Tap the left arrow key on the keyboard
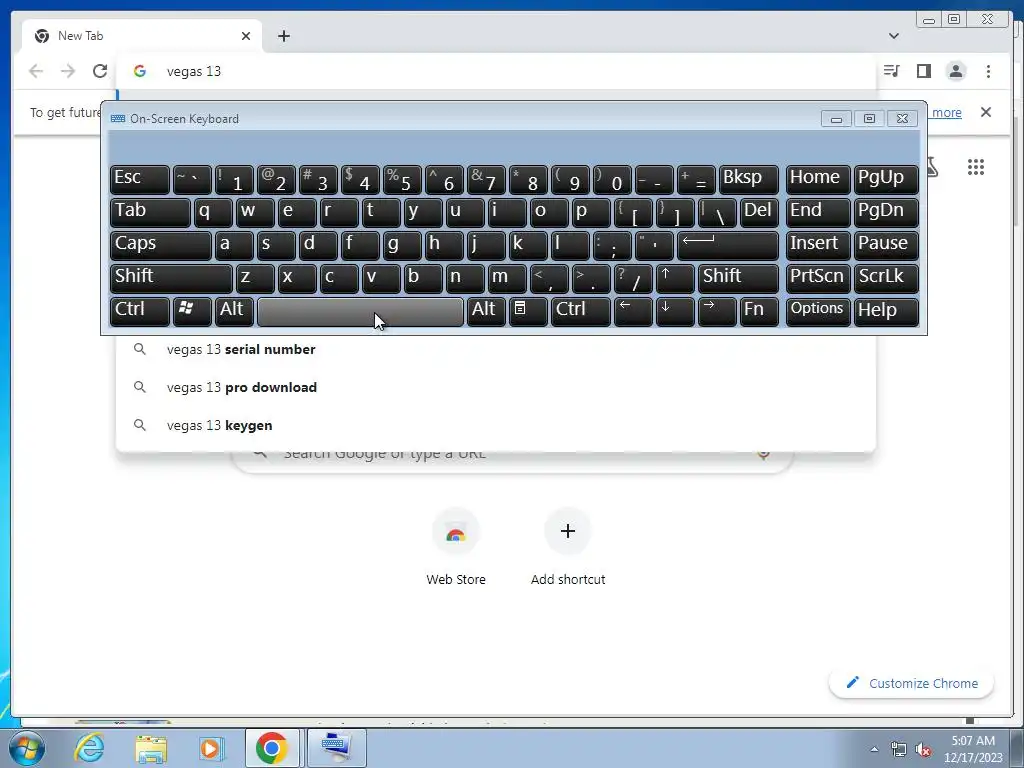The width and height of the screenshot is (1024, 768). (633, 311)
